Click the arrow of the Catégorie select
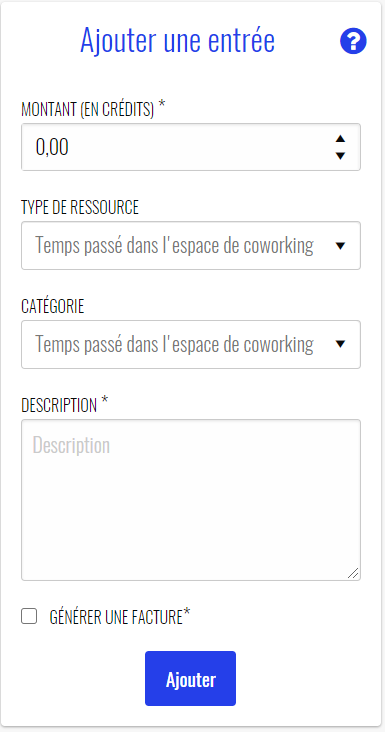Image resolution: width=385 pixels, height=732 pixels. pos(341,345)
